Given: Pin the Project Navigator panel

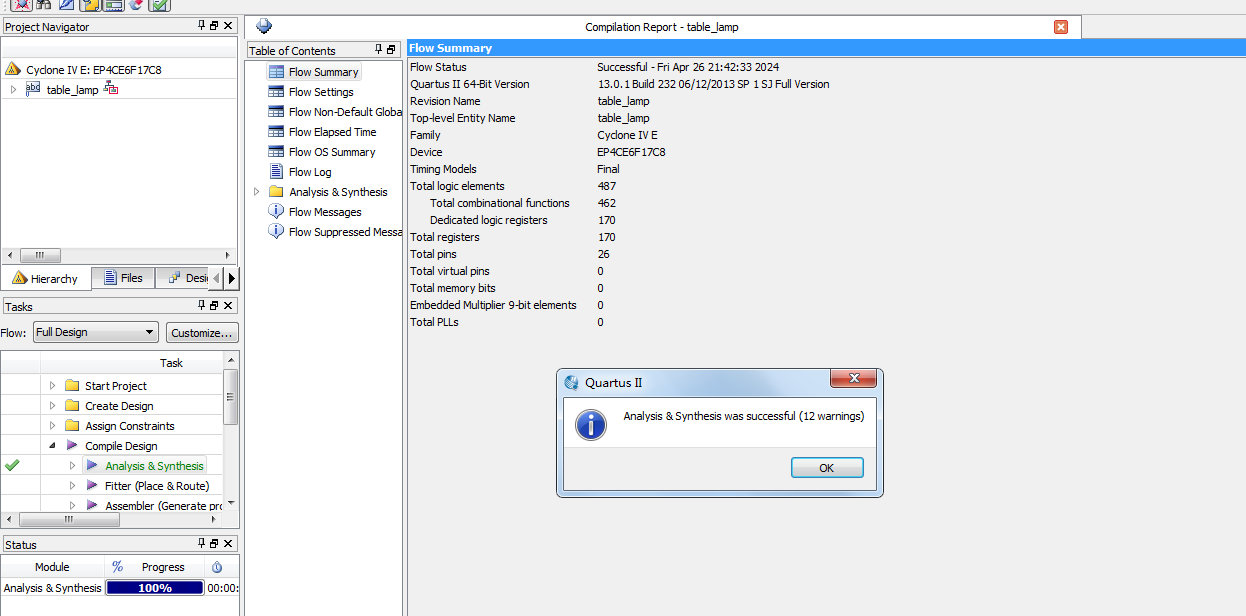Looking at the screenshot, I should (201, 26).
